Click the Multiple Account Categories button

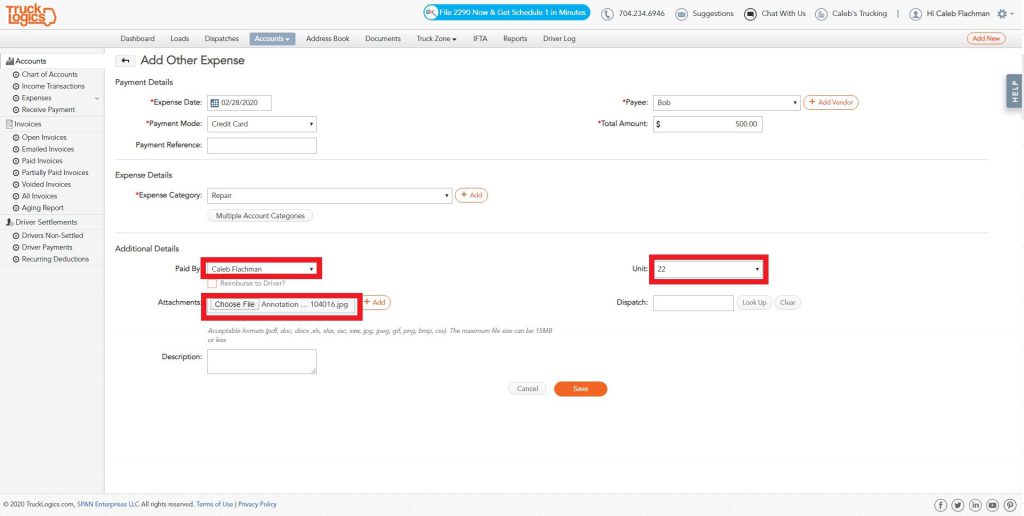click(x=261, y=216)
